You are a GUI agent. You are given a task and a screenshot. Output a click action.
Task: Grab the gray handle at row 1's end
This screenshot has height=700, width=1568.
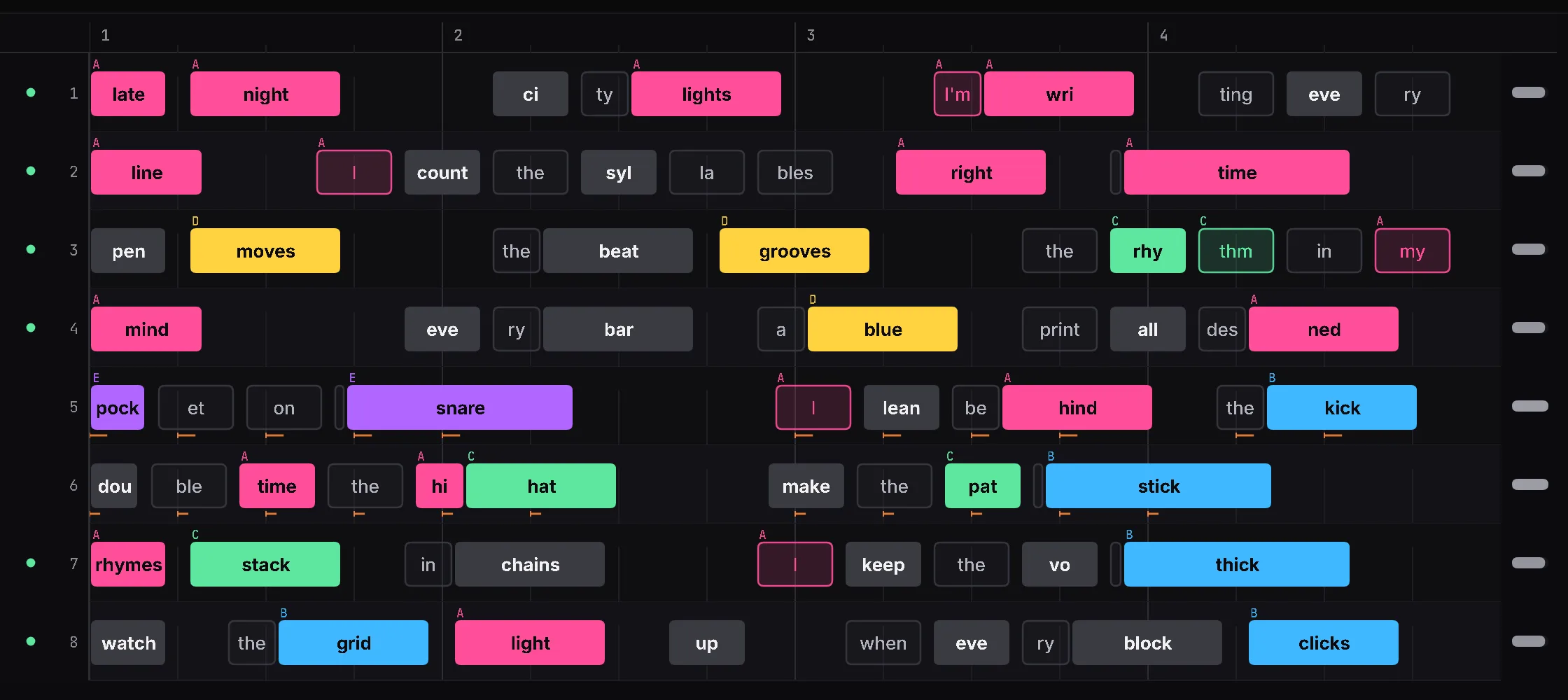point(1528,92)
